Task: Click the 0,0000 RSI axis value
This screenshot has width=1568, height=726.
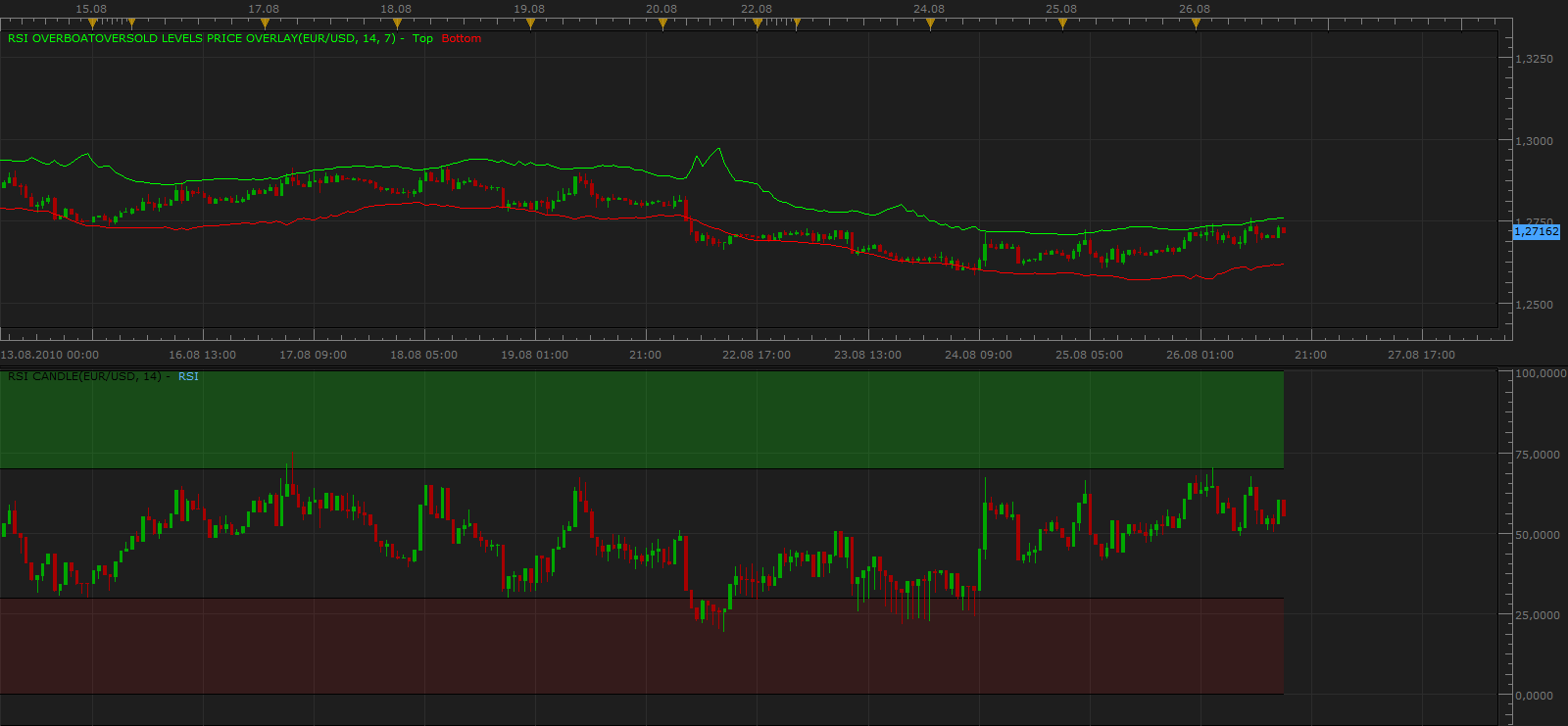Action: click(x=1534, y=696)
